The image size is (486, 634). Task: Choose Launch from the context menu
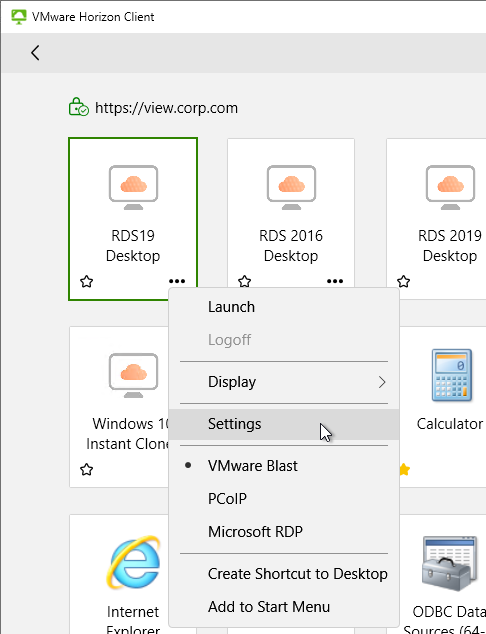point(284,307)
